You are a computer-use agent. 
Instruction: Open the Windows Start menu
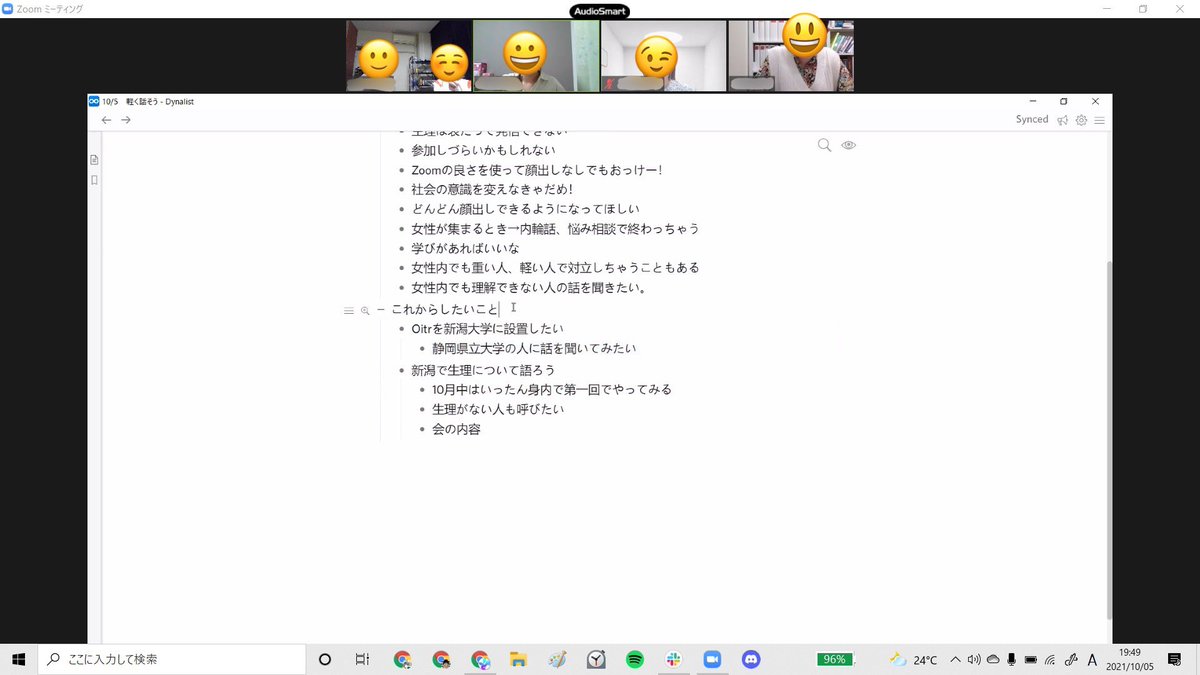(18, 659)
